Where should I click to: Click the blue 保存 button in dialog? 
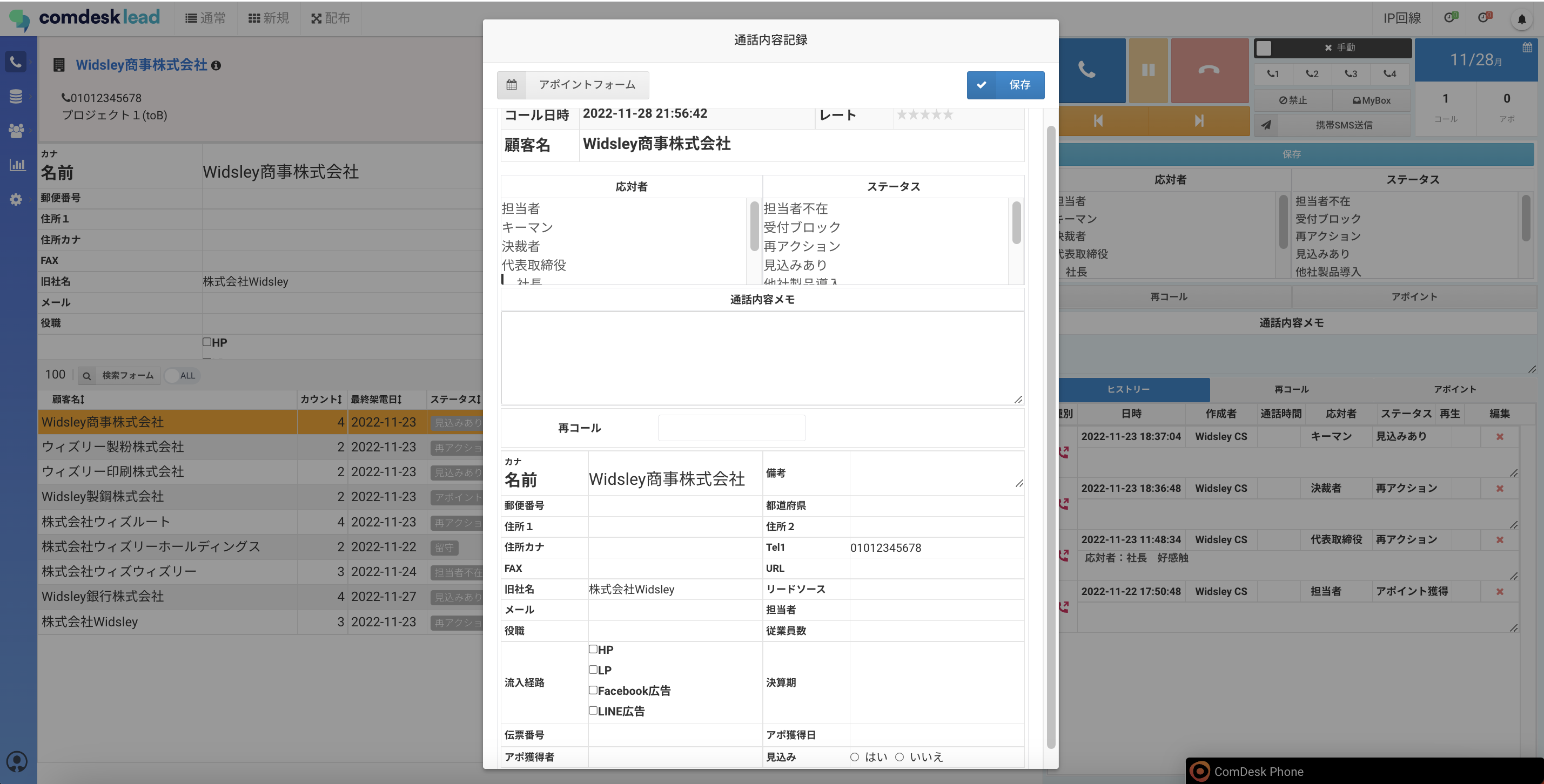point(1005,85)
